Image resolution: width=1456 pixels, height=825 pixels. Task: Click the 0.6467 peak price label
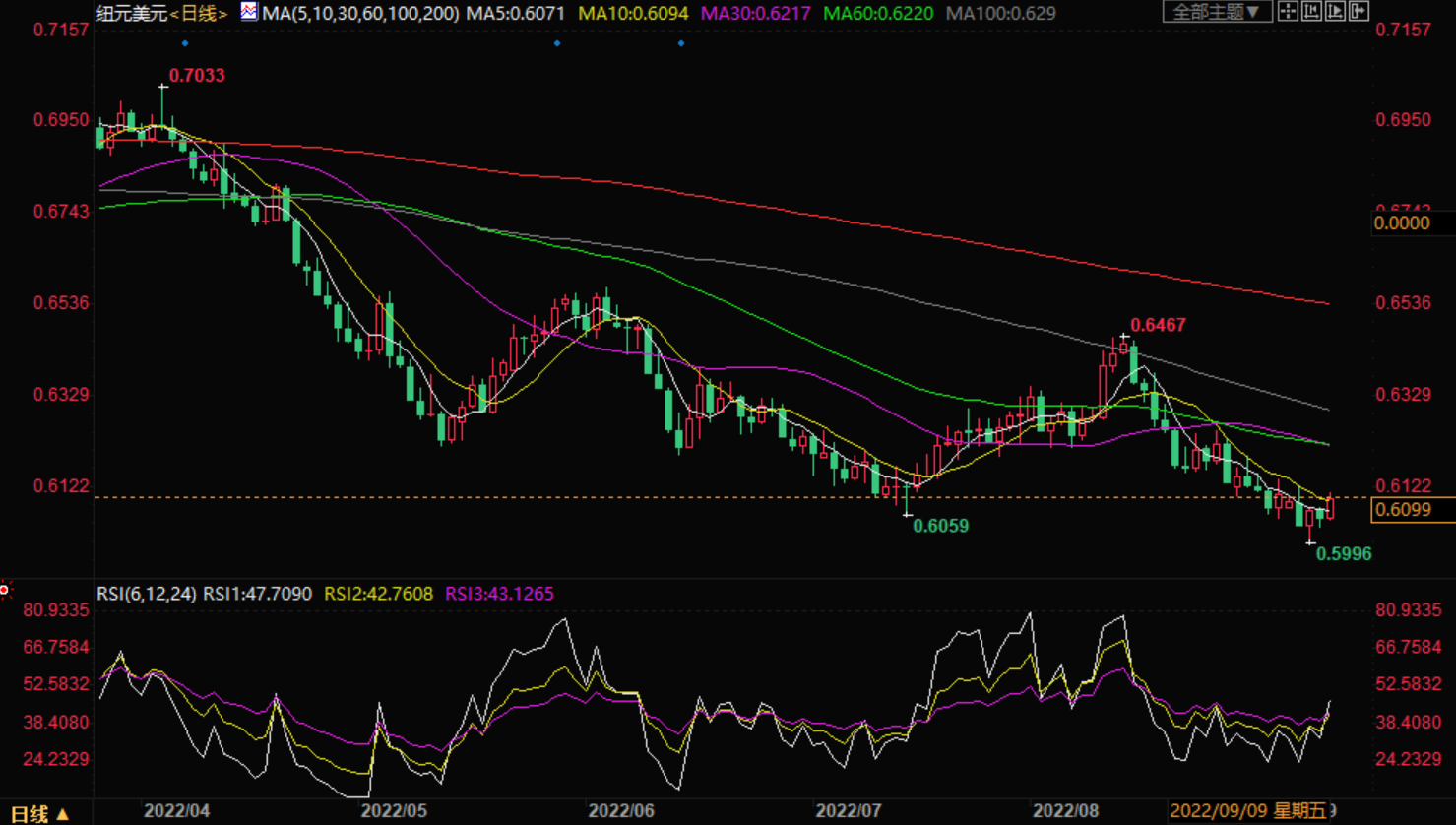[1158, 325]
